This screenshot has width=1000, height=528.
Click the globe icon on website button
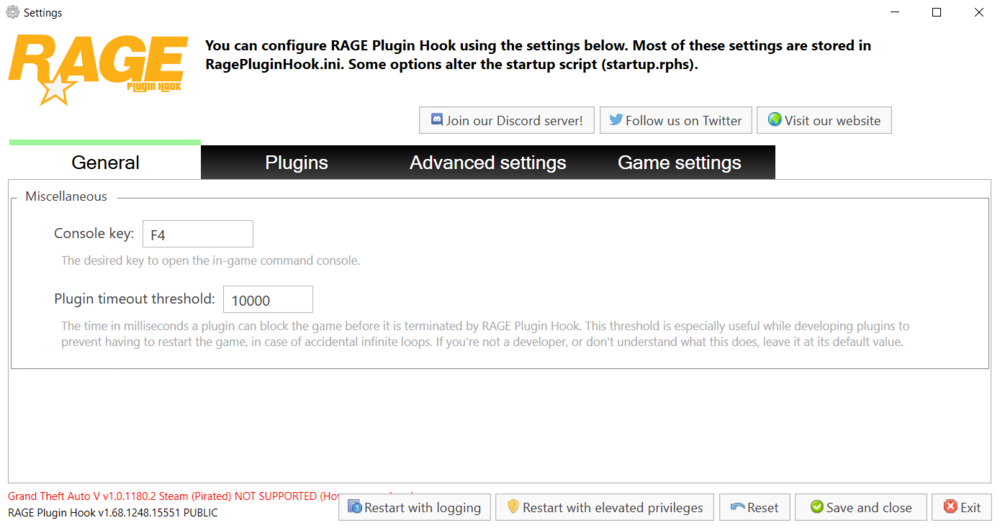pos(774,119)
